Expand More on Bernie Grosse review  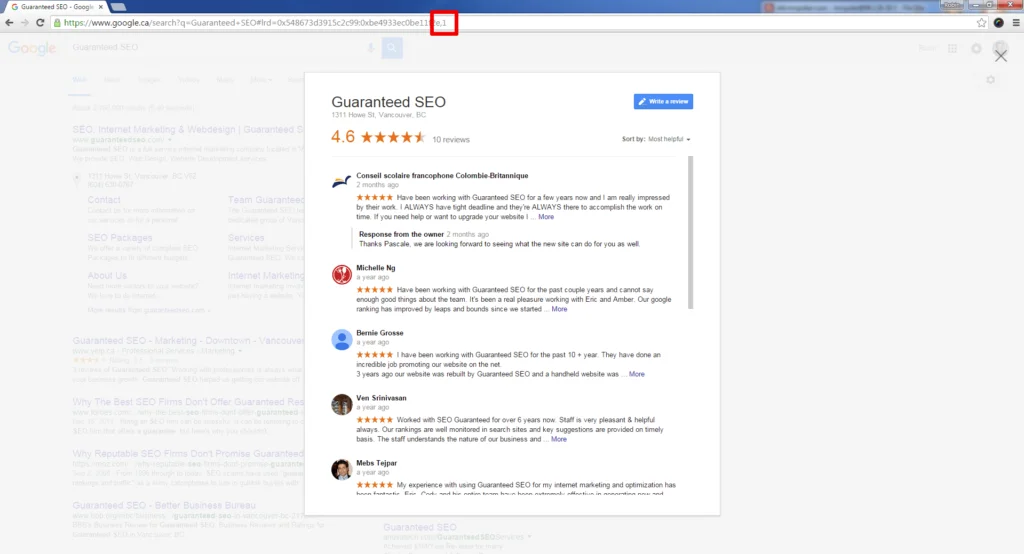pyautogui.click(x=637, y=374)
